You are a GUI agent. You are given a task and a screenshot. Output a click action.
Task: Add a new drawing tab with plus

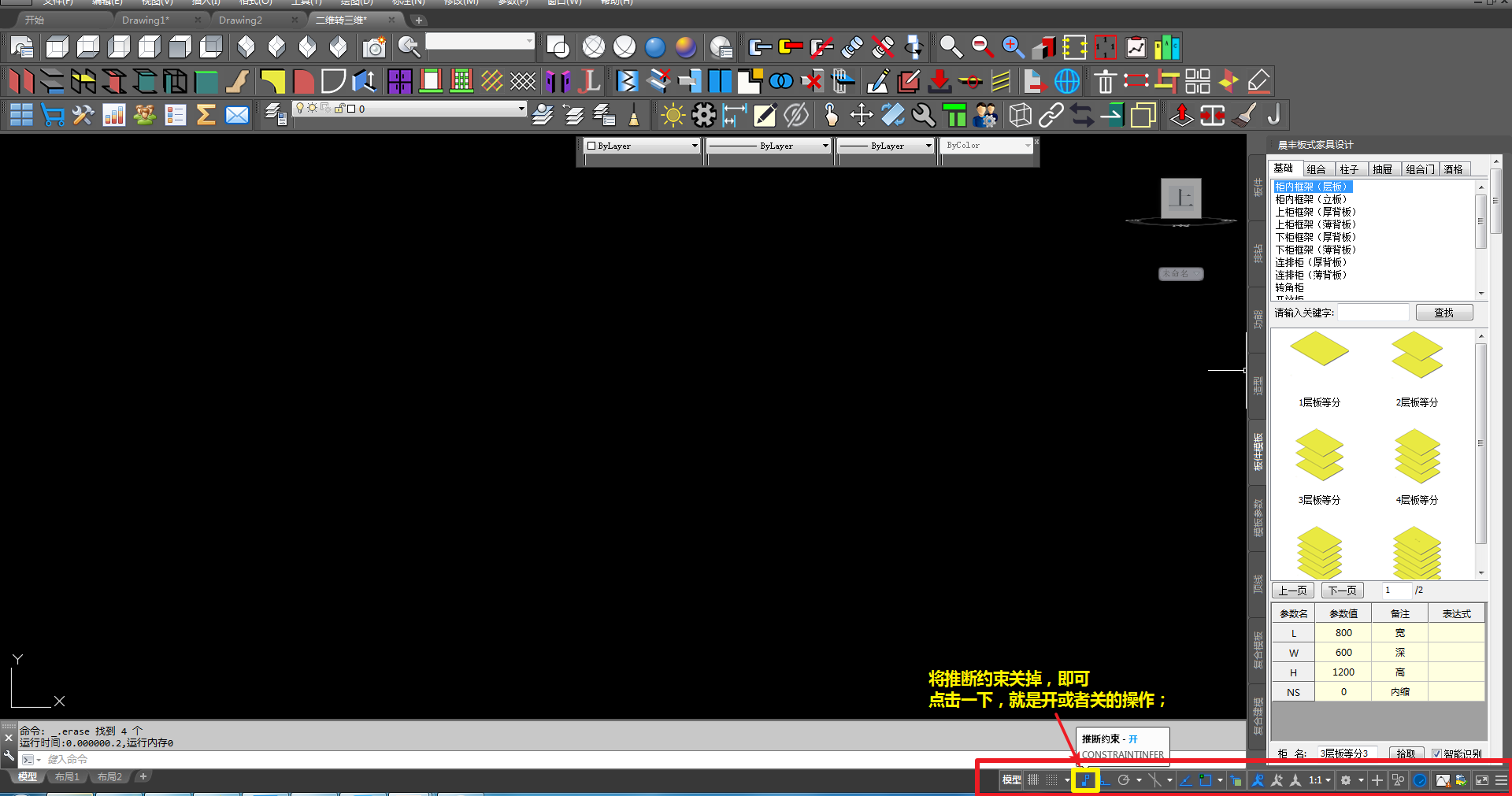pyautogui.click(x=419, y=20)
